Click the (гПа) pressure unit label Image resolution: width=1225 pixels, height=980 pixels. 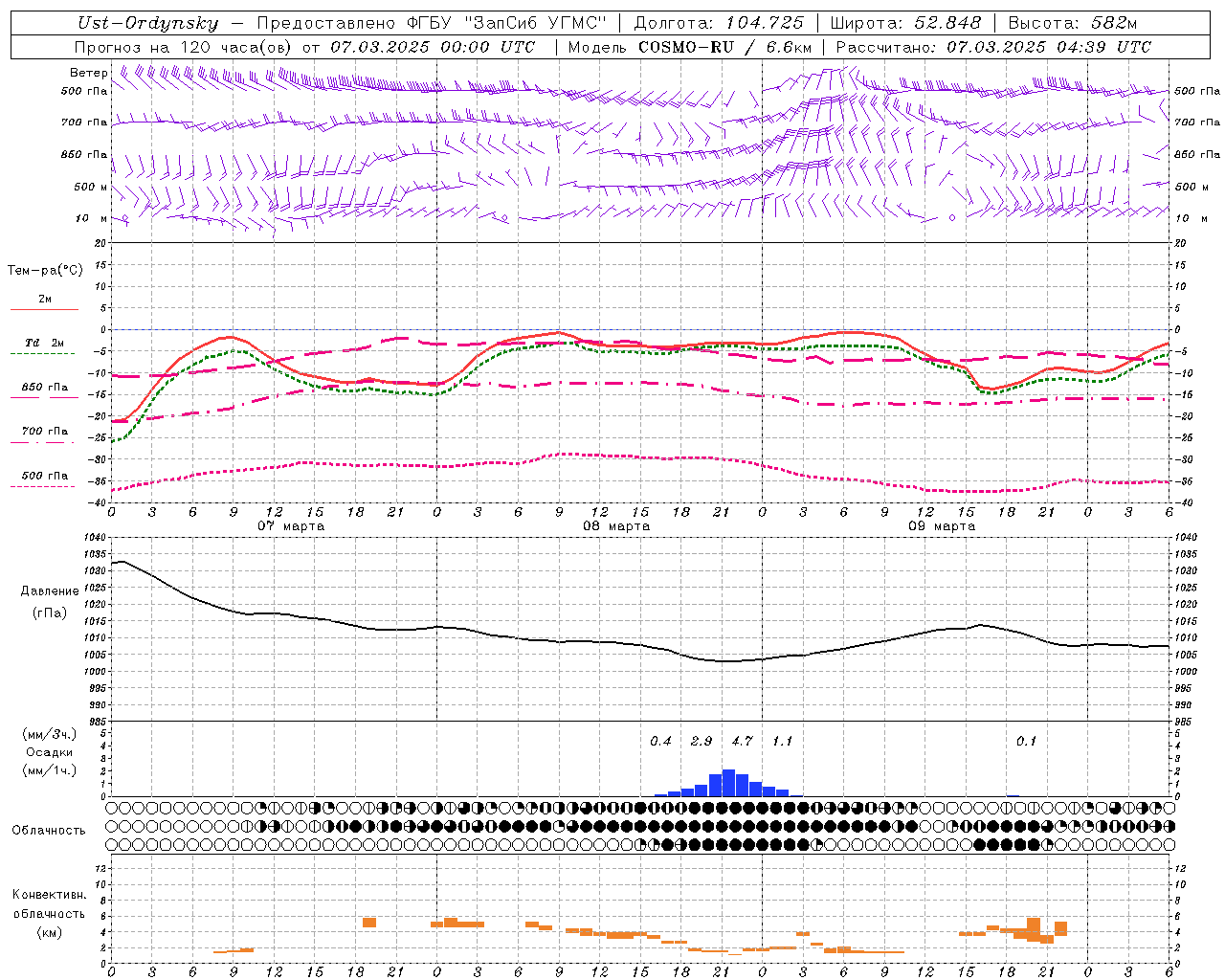pos(50,612)
